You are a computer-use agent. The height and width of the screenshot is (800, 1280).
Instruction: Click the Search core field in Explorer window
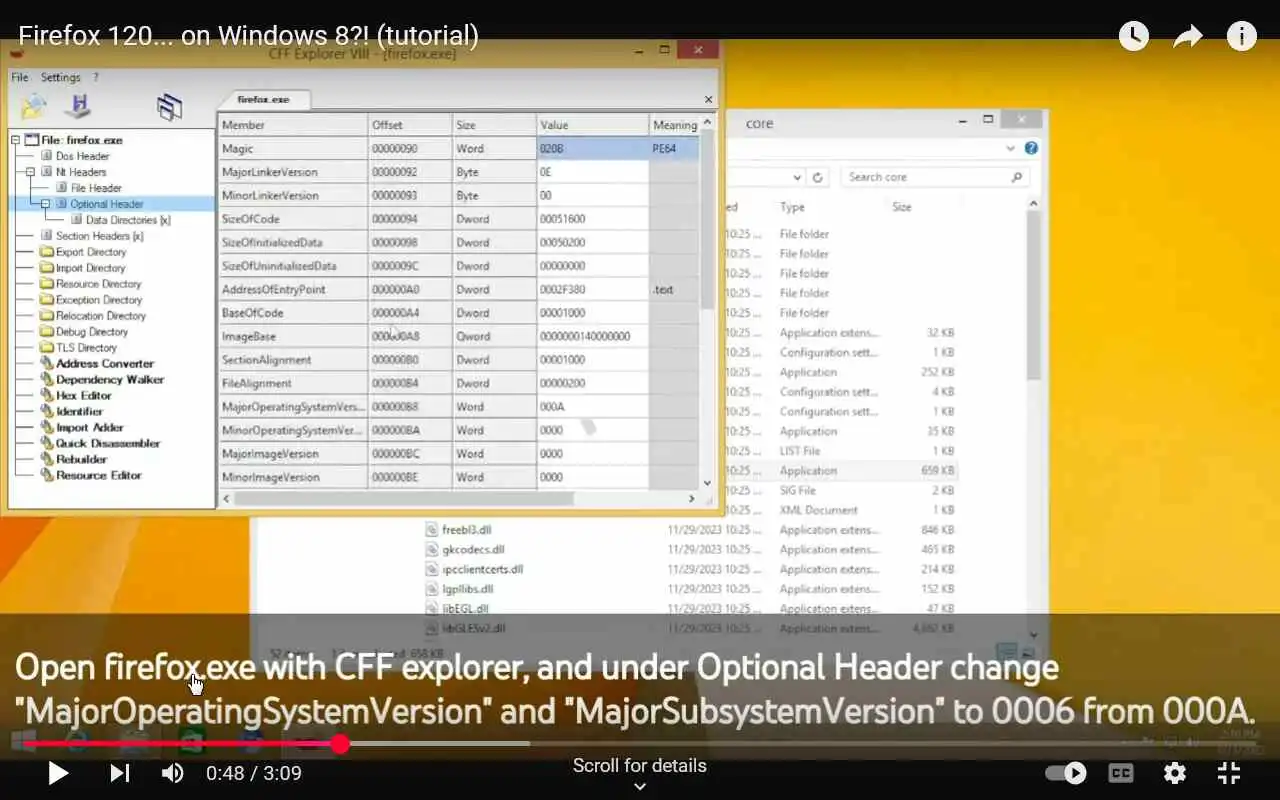[x=934, y=177]
